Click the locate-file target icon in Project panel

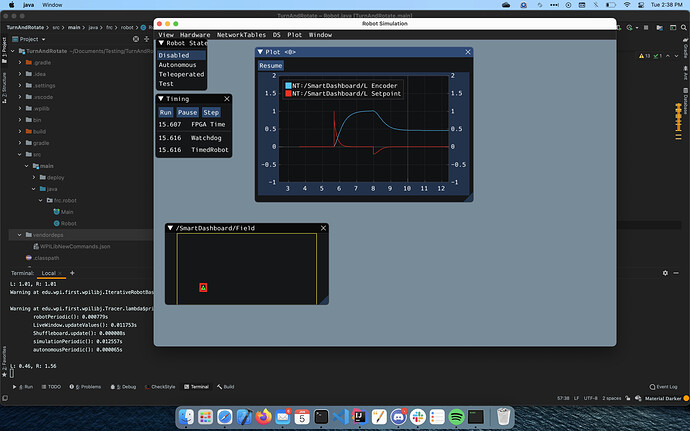click(136, 39)
